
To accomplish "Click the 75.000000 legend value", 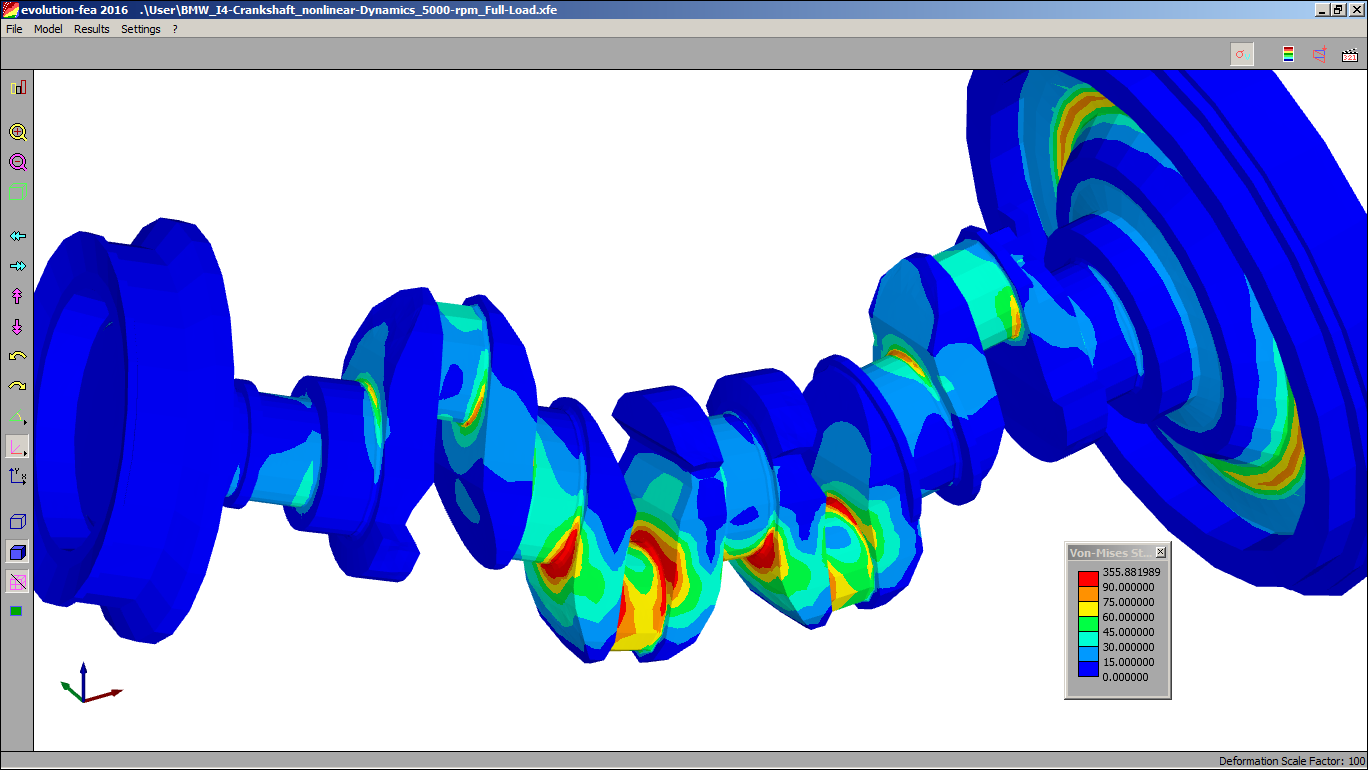I will (1128, 602).
